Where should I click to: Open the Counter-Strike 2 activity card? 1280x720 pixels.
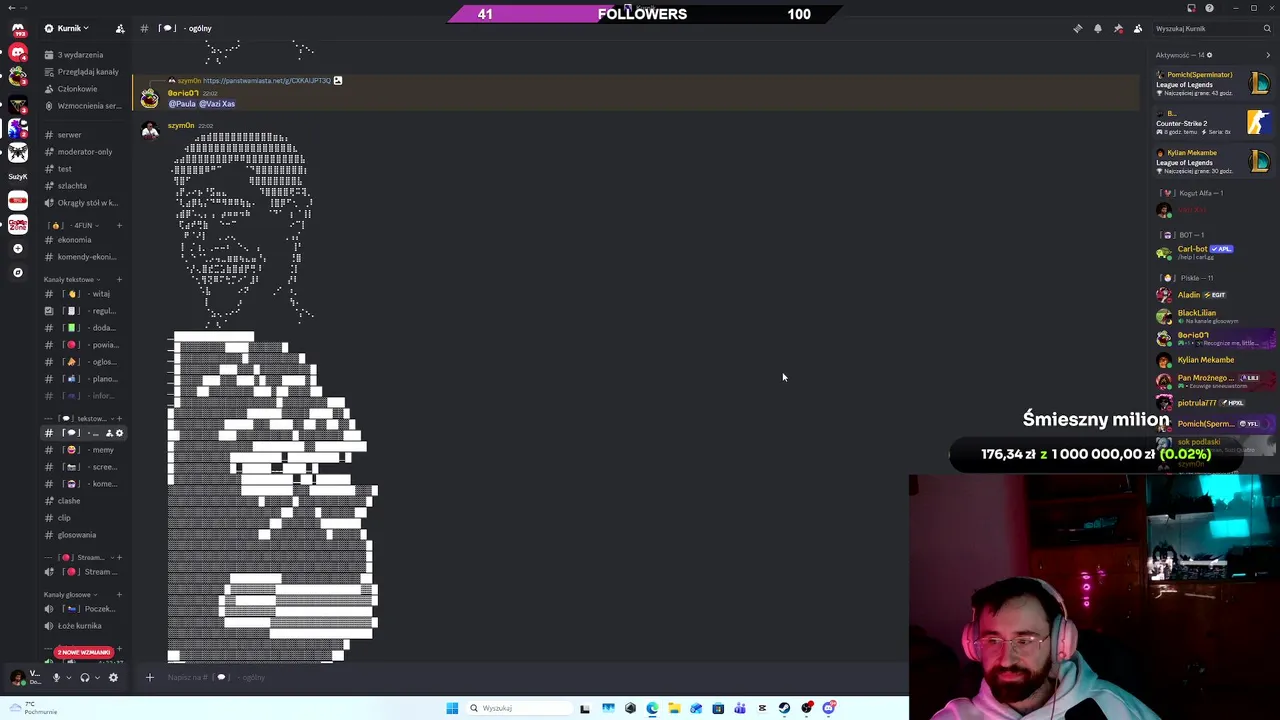(x=1213, y=123)
